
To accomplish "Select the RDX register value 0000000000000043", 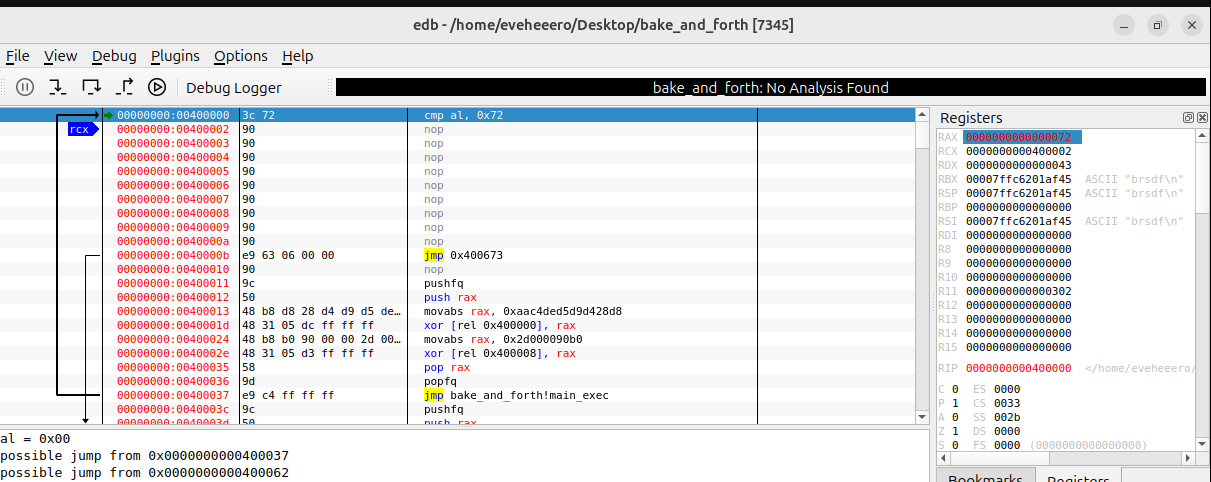I will [1018, 165].
